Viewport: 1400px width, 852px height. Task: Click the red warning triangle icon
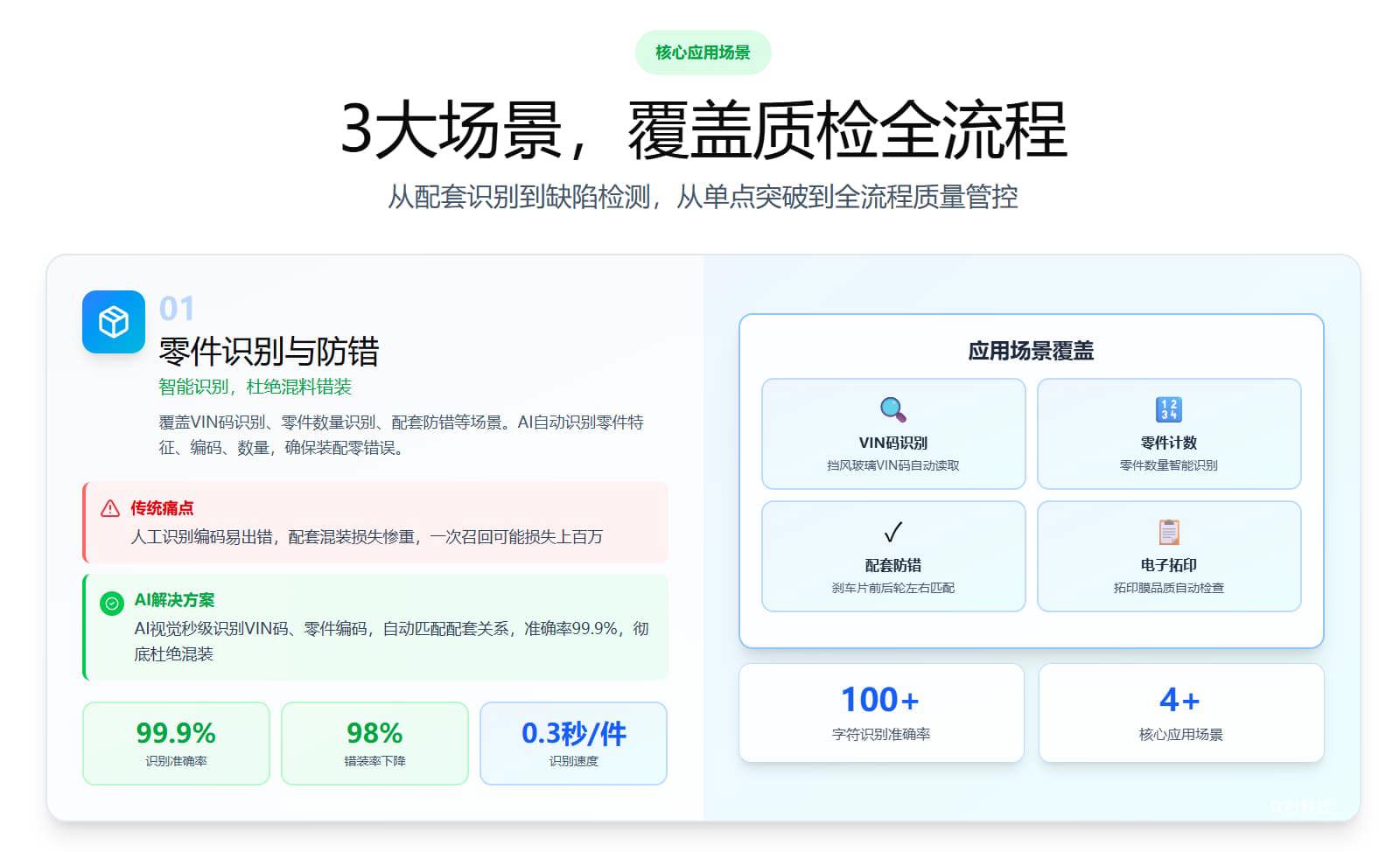click(x=110, y=508)
